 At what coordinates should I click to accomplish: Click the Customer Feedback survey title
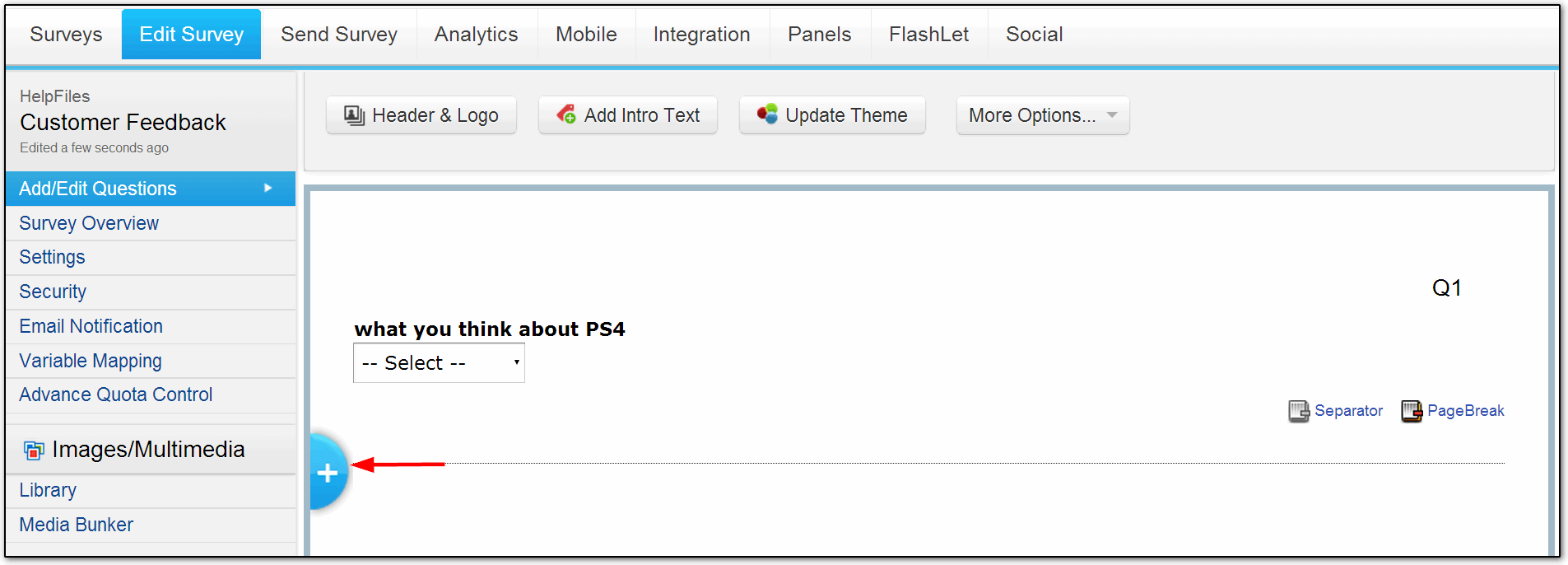(123, 122)
